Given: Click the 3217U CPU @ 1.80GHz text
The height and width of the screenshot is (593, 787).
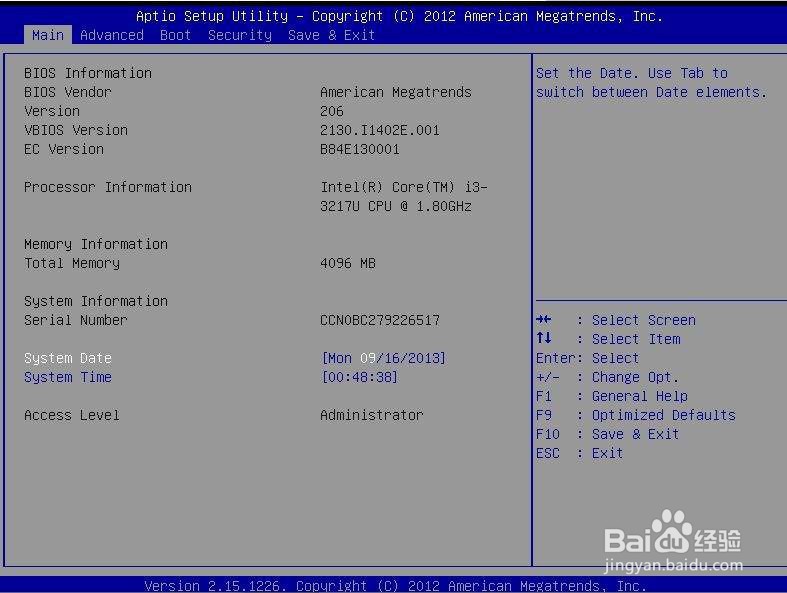Looking at the screenshot, I should pos(396,206).
